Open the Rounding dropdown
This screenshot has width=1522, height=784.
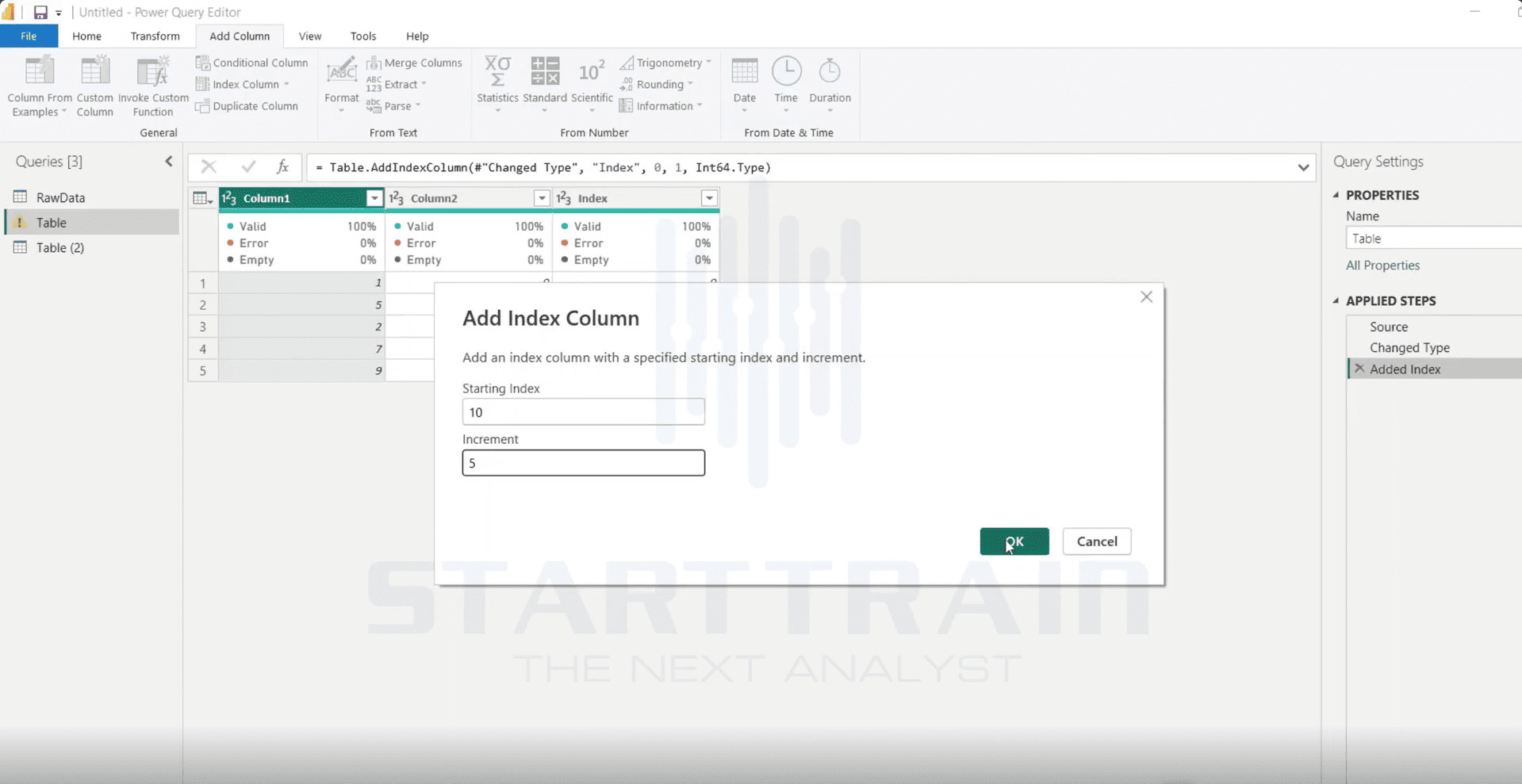pyautogui.click(x=657, y=85)
